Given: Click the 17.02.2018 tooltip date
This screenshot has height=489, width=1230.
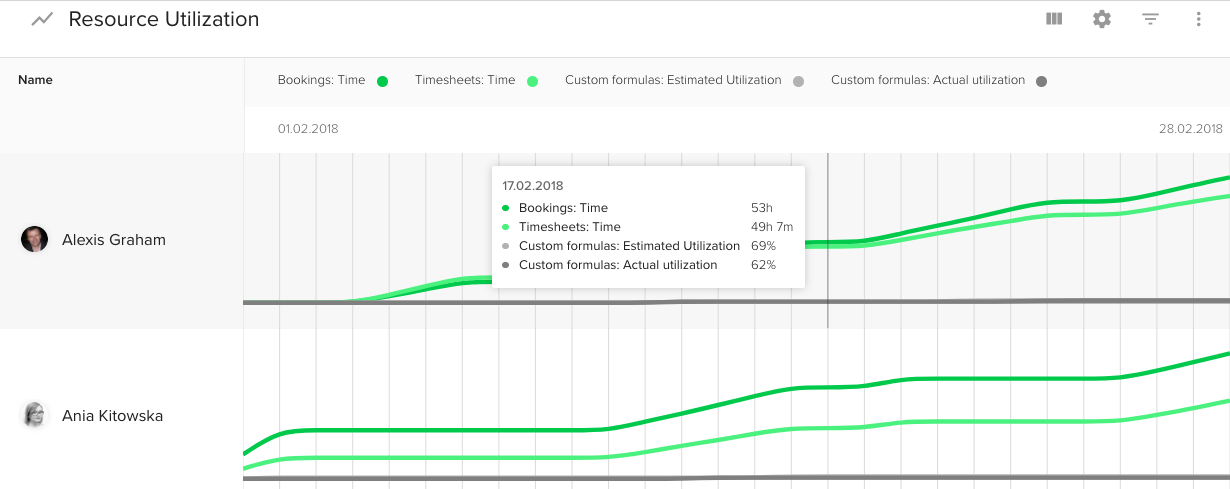Looking at the screenshot, I should [x=533, y=186].
